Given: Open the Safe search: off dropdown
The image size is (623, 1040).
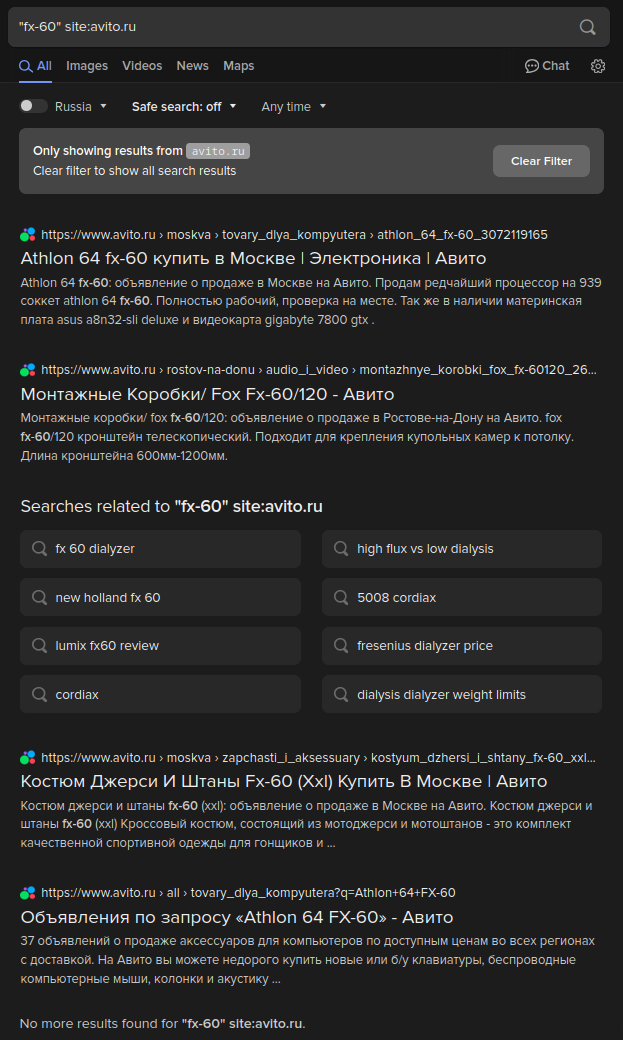Looking at the screenshot, I should click(184, 107).
